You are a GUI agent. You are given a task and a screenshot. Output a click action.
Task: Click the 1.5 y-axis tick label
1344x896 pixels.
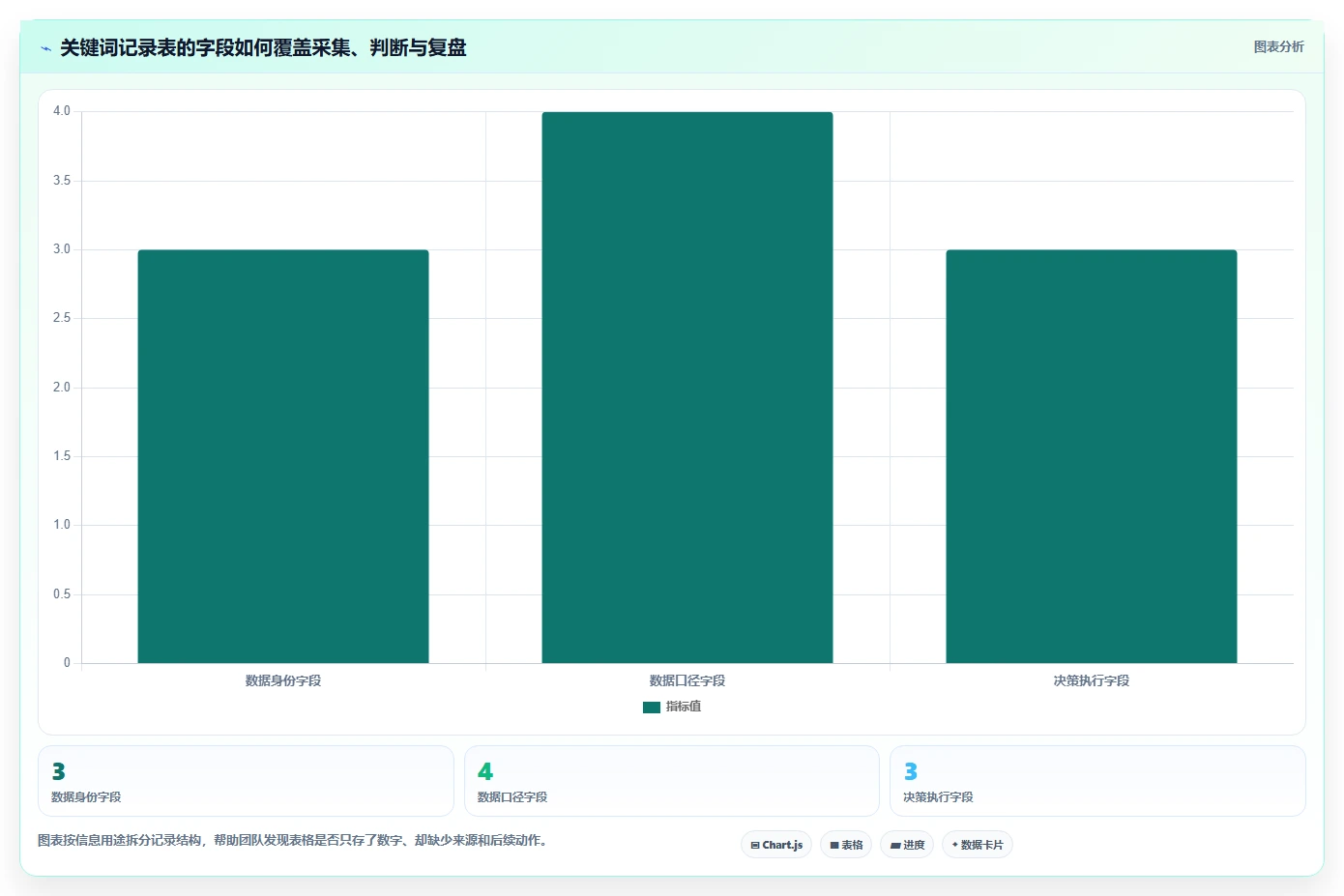[62, 456]
